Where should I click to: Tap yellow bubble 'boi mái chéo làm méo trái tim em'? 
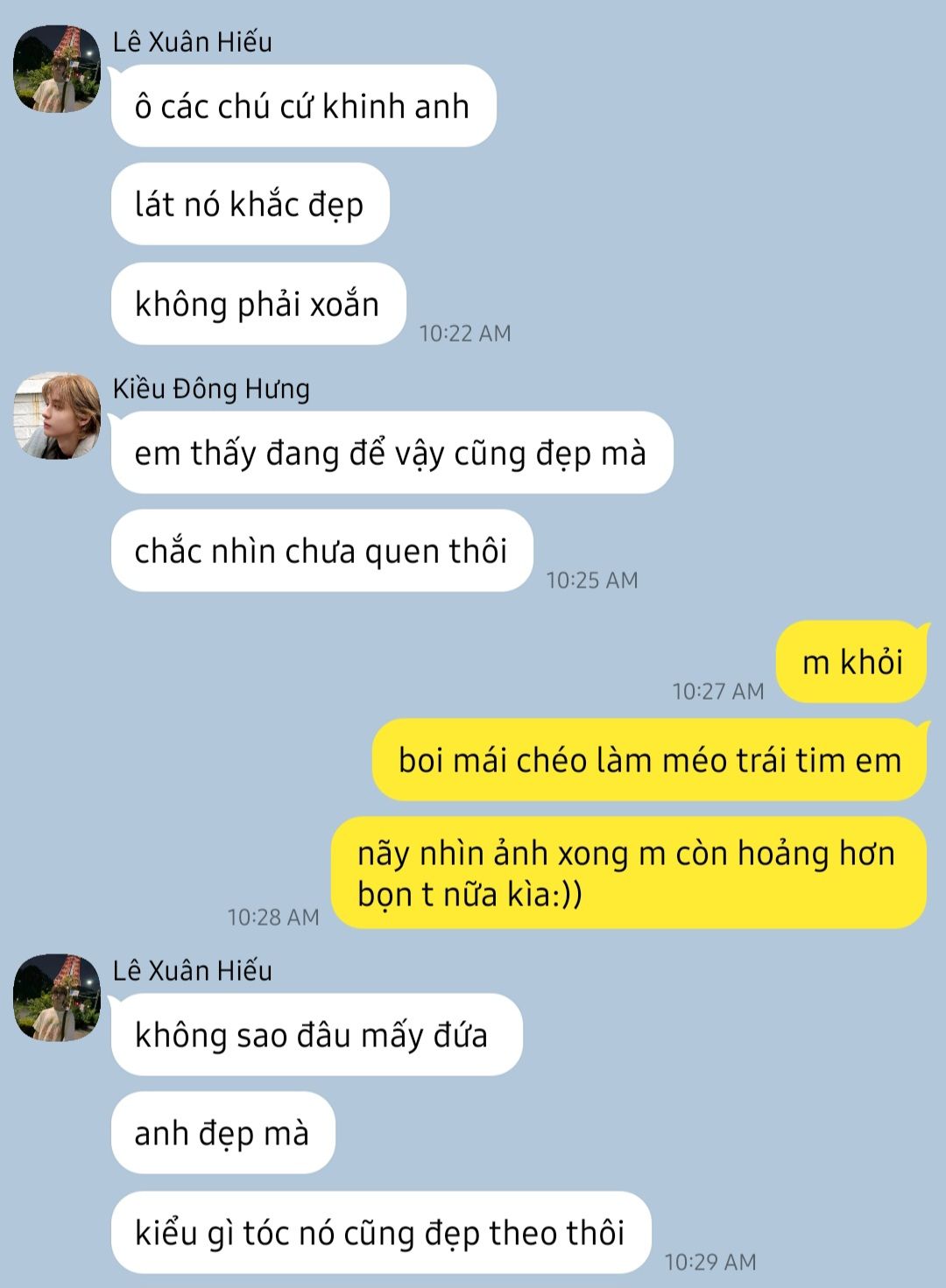(x=649, y=760)
